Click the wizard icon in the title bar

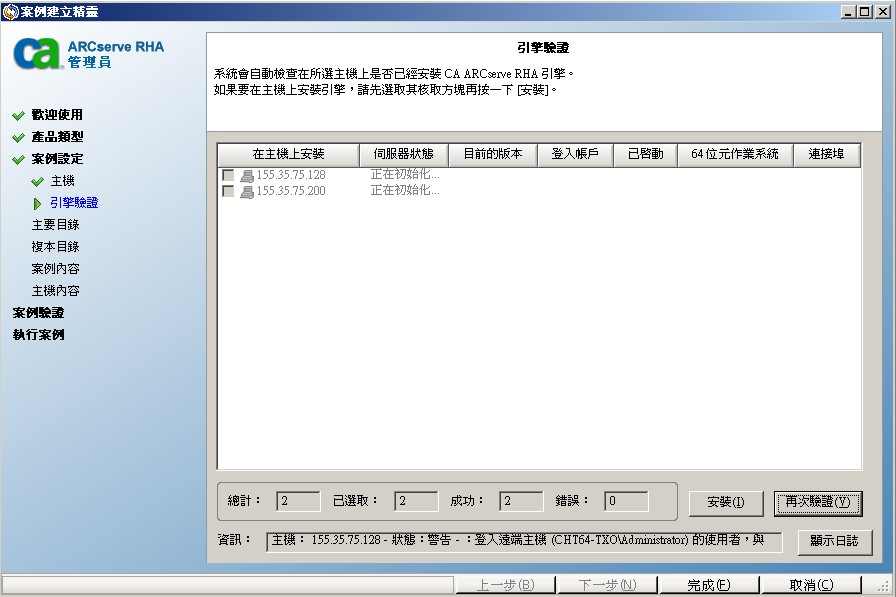(10, 10)
